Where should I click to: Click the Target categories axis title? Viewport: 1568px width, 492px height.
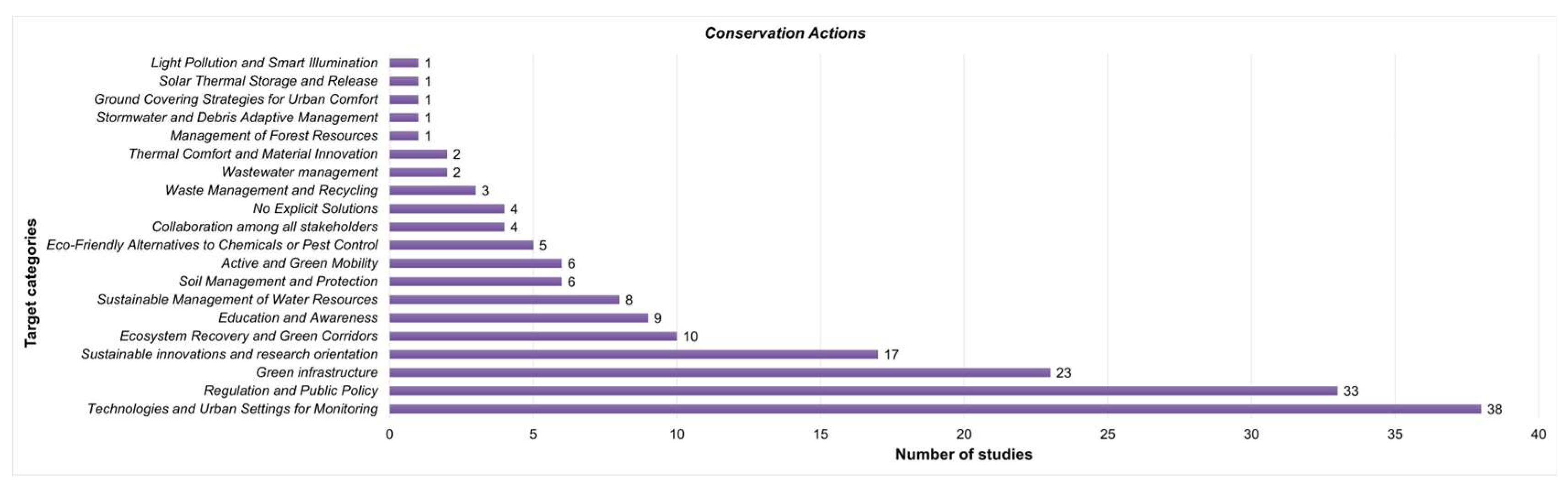31,283
